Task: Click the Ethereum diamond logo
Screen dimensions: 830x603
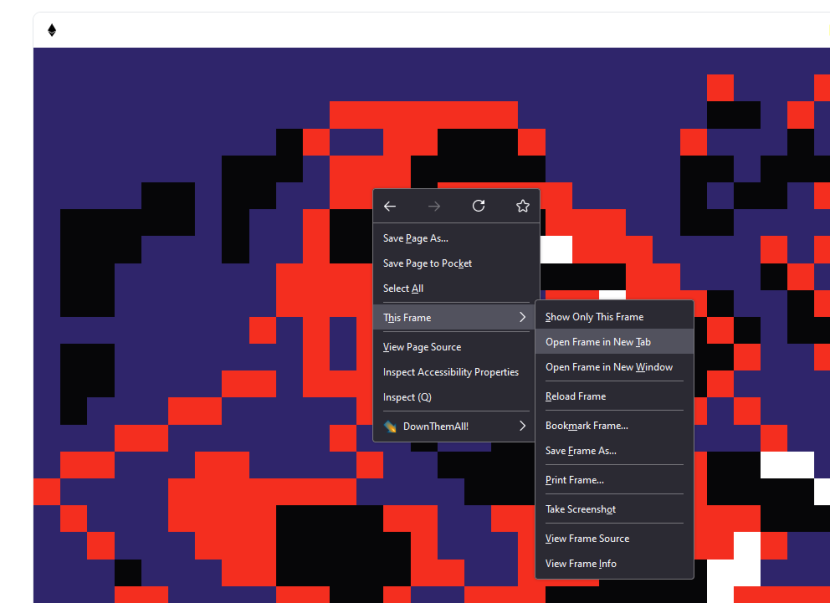Action: click(52, 30)
